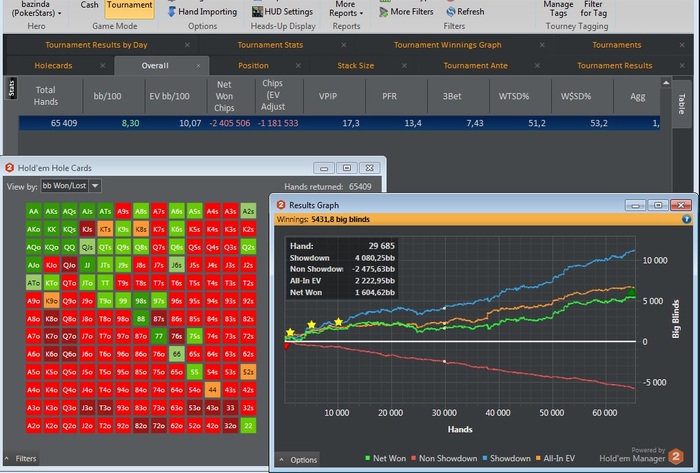Sort by WTSD% column header
Viewport: 700px width, 473px height.
tap(514, 96)
